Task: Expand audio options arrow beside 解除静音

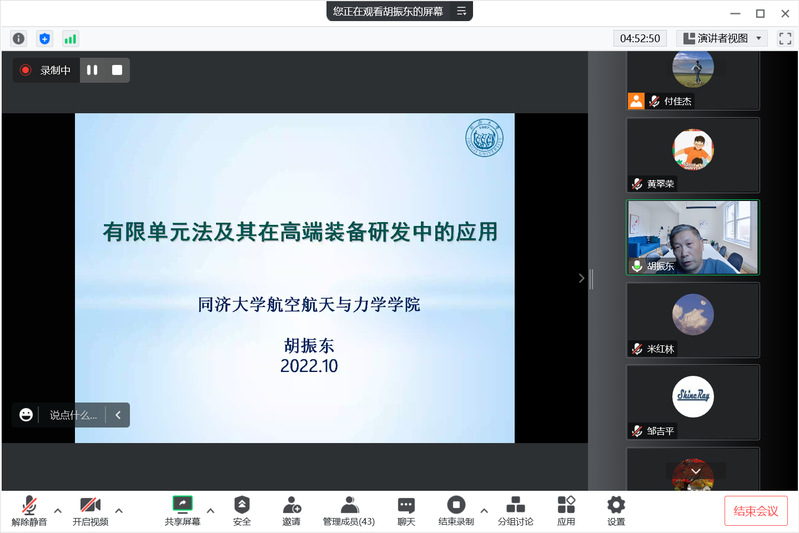Action: coord(57,510)
